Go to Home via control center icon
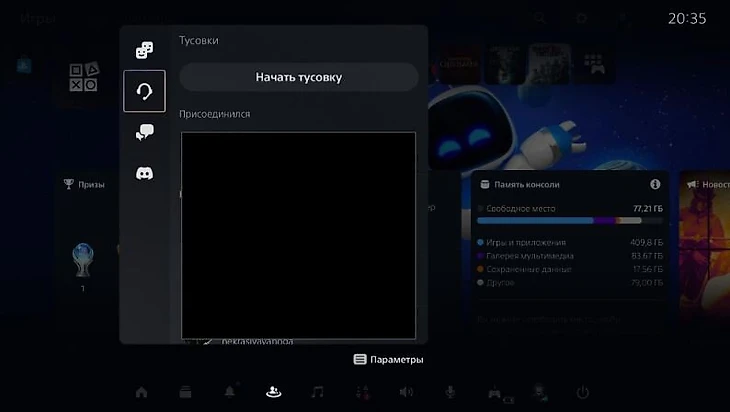The width and height of the screenshot is (730, 412). click(141, 392)
